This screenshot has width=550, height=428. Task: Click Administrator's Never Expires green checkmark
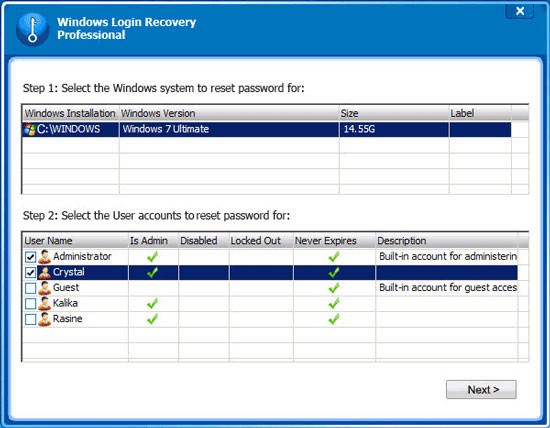[334, 257]
